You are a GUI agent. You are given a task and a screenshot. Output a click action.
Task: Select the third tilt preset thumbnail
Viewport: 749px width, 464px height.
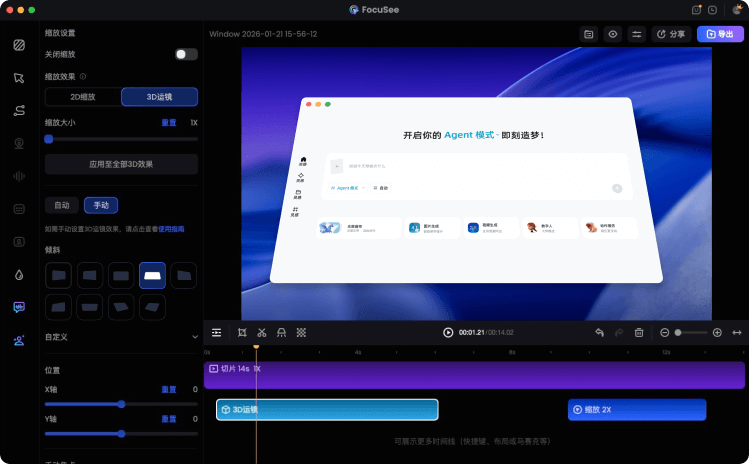click(121, 275)
